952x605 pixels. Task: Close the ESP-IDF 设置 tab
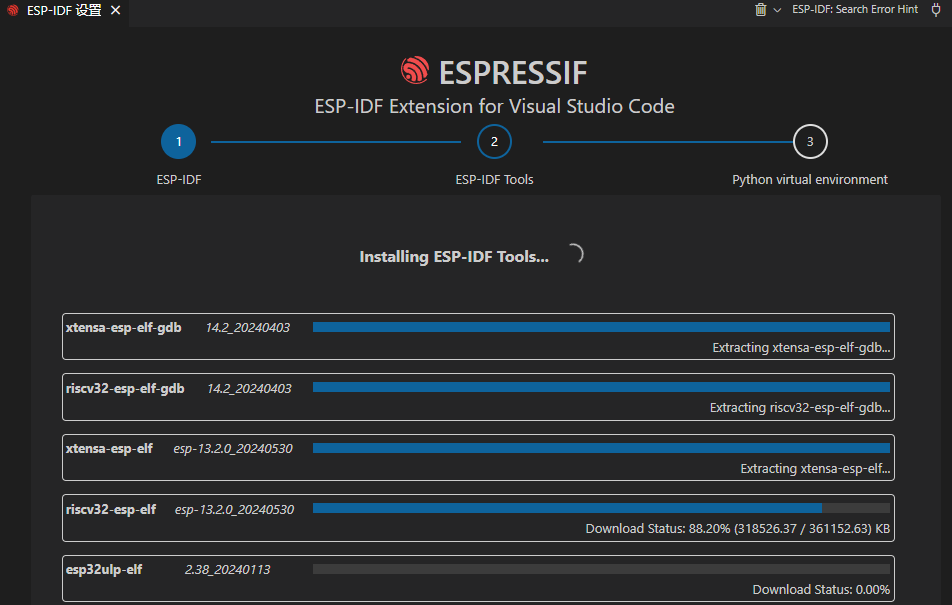[x=115, y=10]
